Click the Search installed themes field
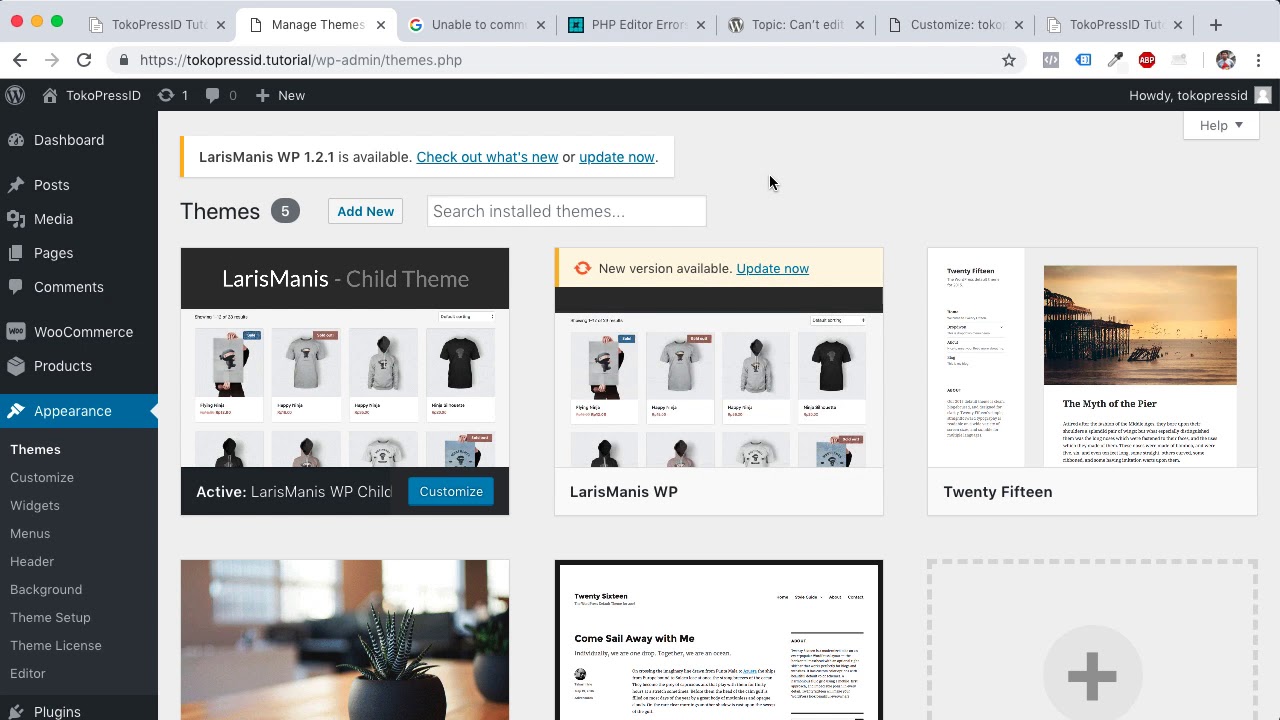This screenshot has width=1280, height=720. [566, 211]
